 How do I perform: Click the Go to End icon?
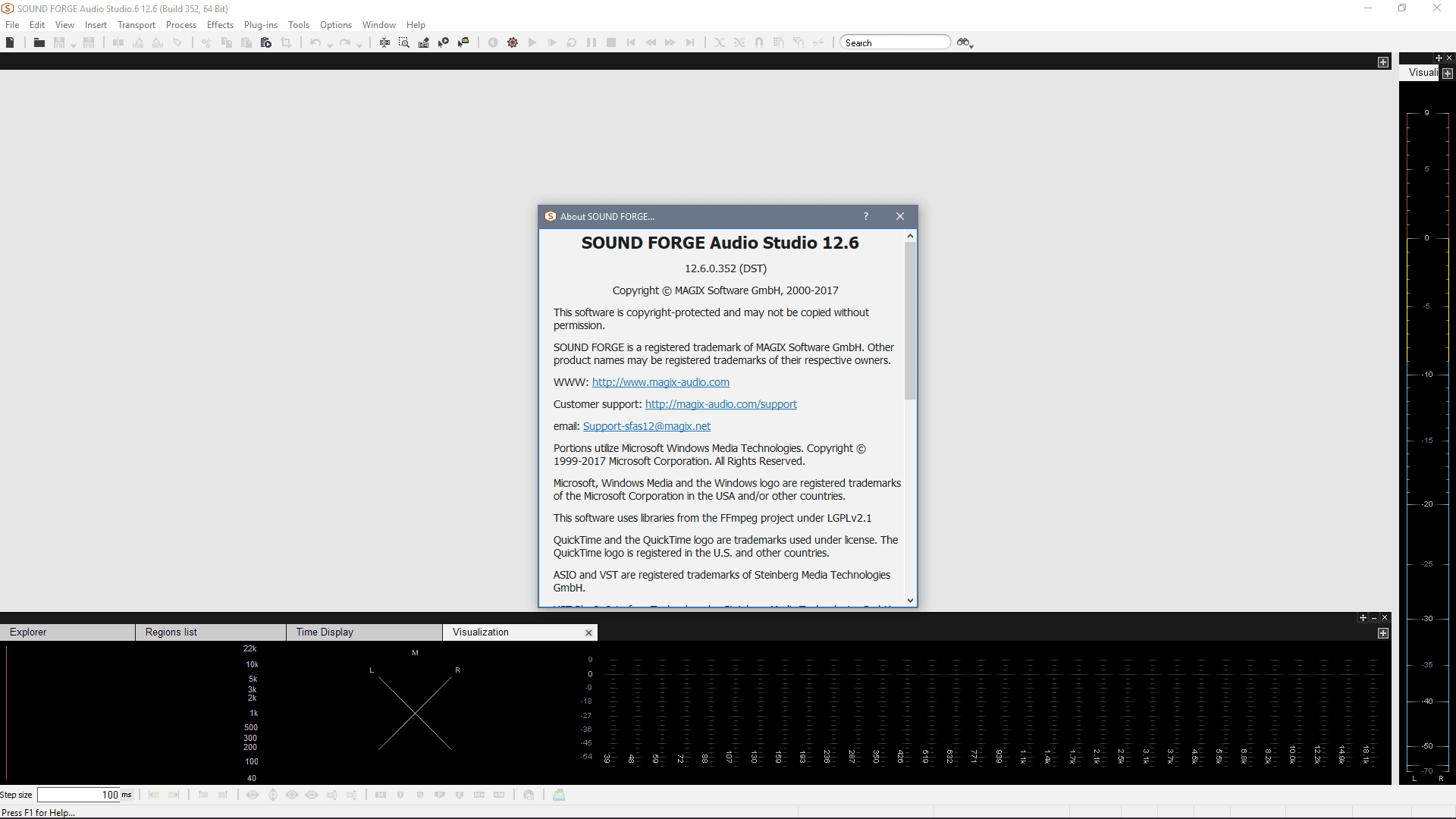tap(690, 42)
